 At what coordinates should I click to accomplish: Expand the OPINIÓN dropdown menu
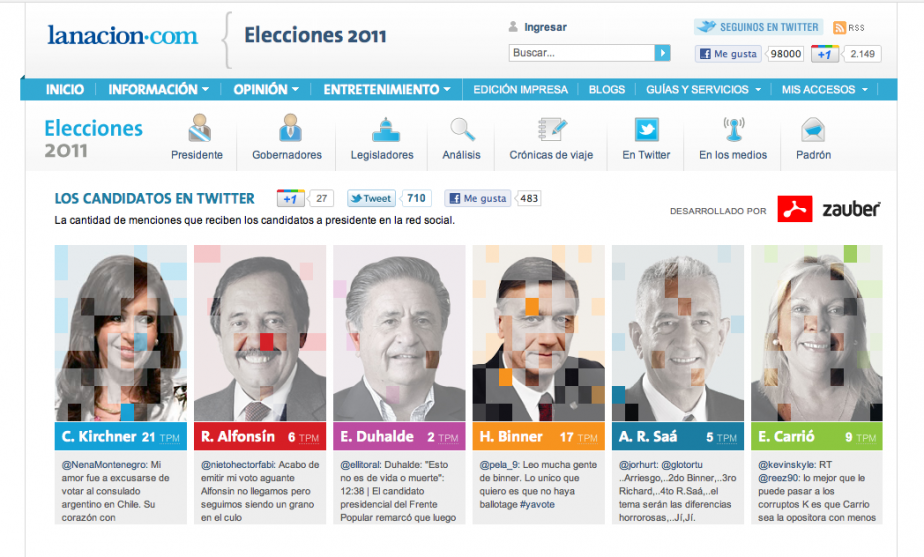pos(266,90)
